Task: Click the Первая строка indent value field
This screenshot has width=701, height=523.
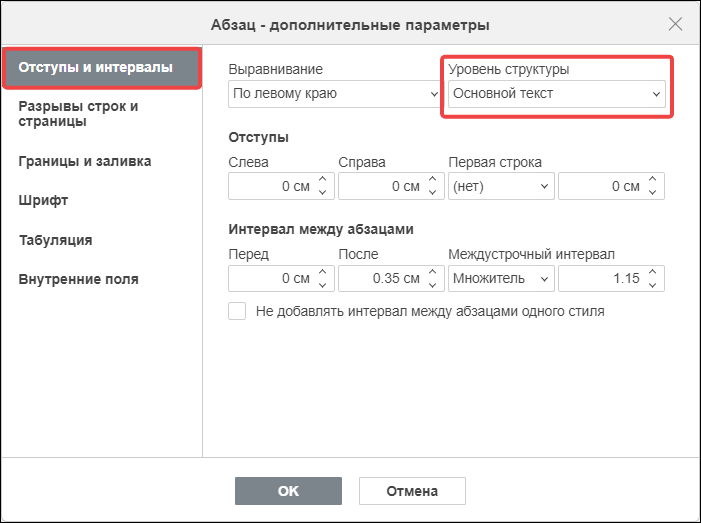Action: coord(611,186)
